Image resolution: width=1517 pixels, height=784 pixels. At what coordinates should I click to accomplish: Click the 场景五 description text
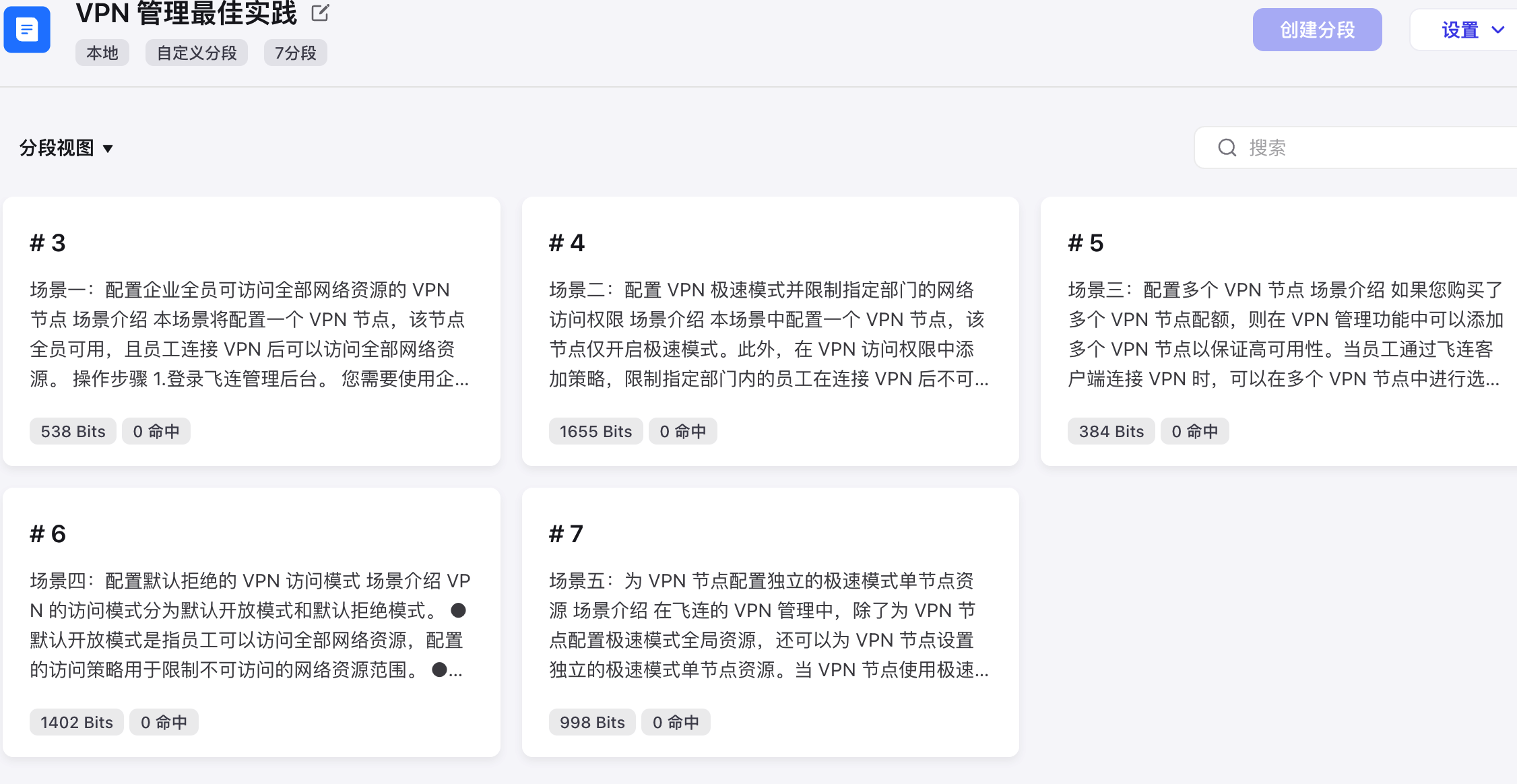click(769, 625)
